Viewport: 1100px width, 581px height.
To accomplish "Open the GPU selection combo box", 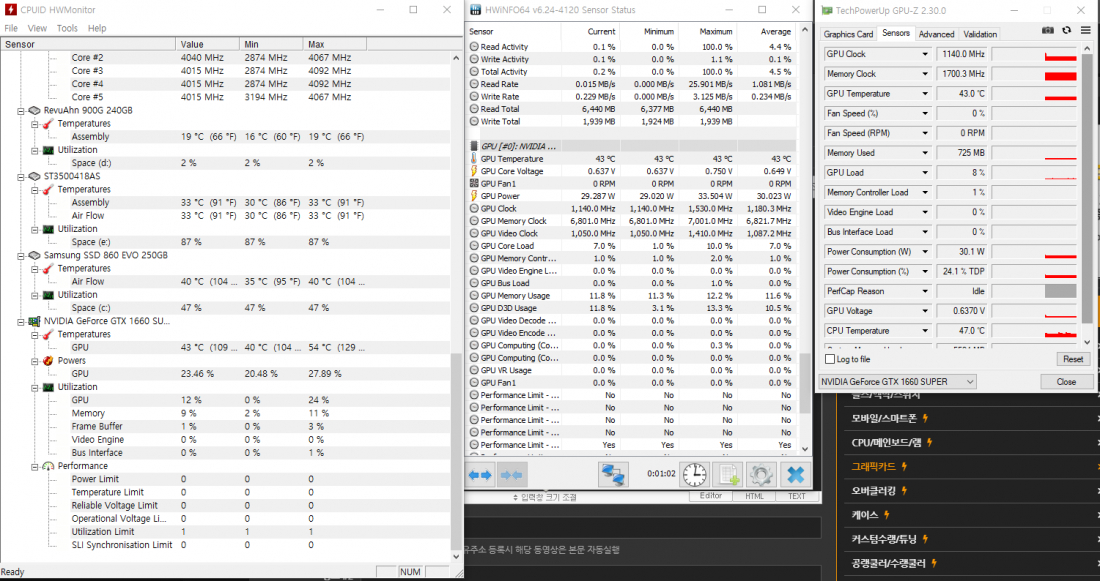I will point(897,382).
